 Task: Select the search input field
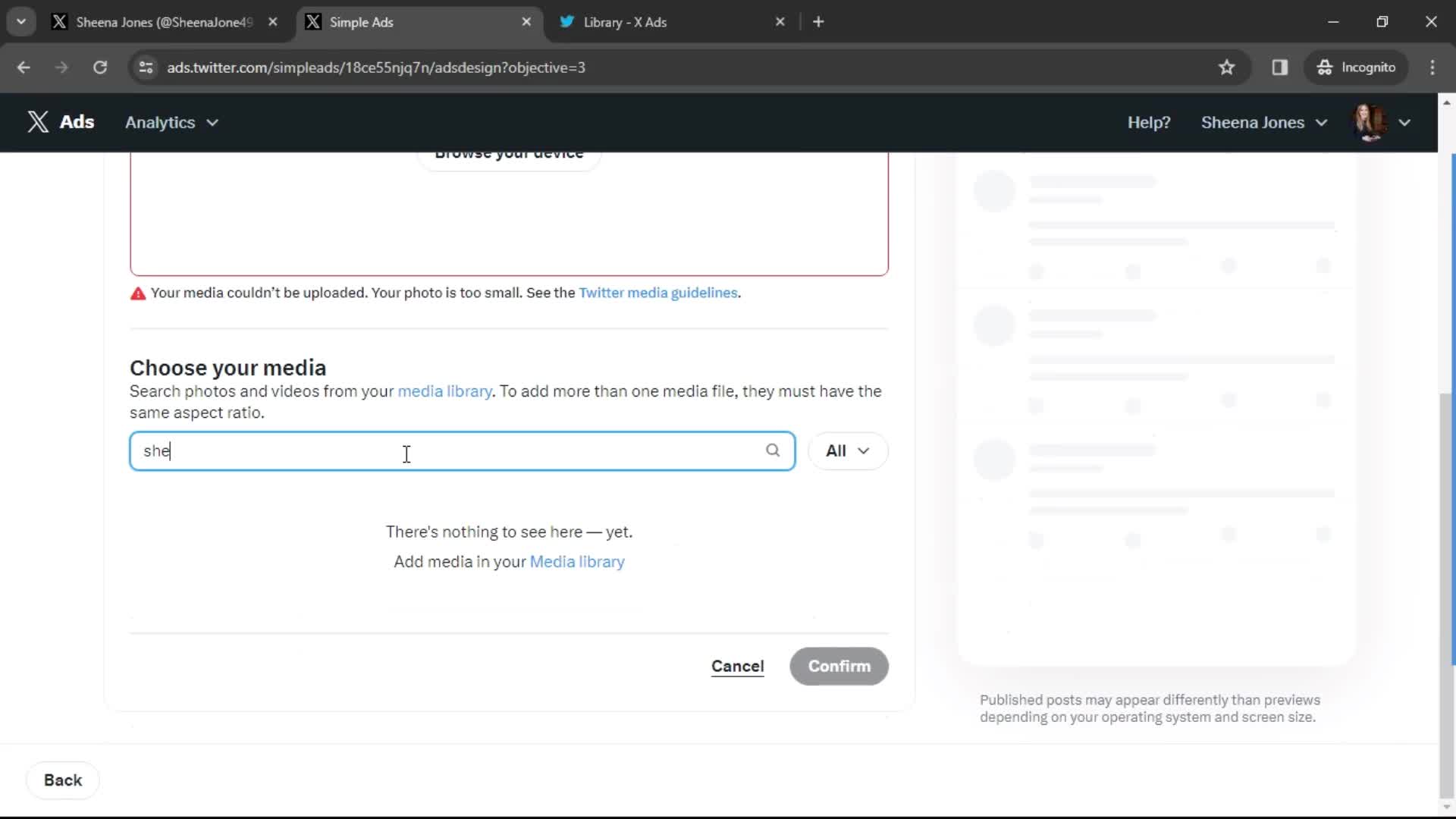point(463,451)
